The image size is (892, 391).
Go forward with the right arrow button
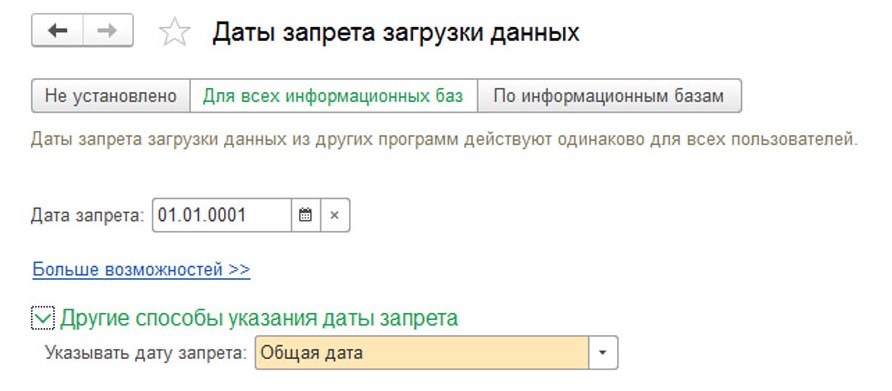tap(108, 31)
